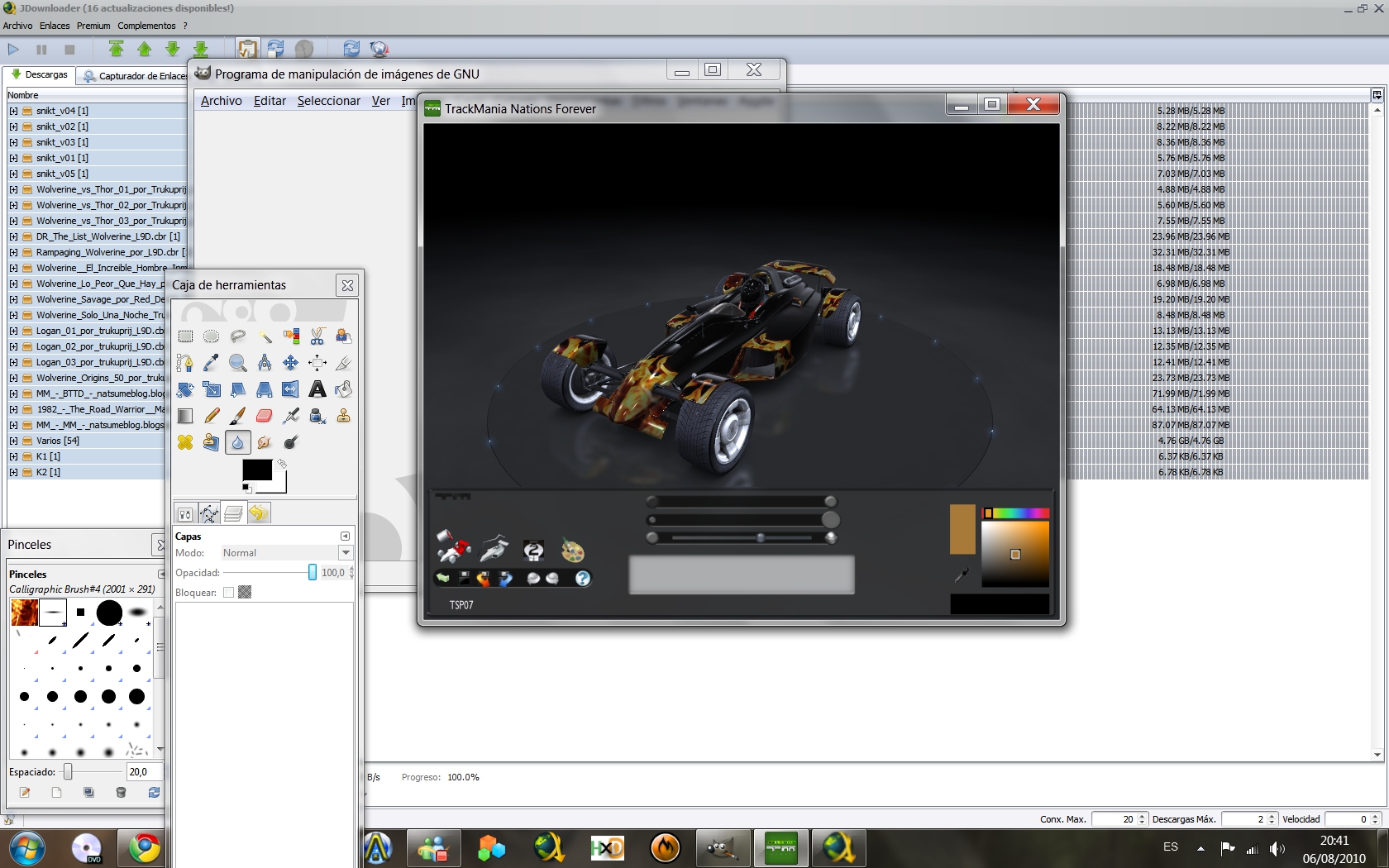Viewport: 1389px width, 868px height.
Task: Select the Scissors Select tool
Action: pos(317,336)
